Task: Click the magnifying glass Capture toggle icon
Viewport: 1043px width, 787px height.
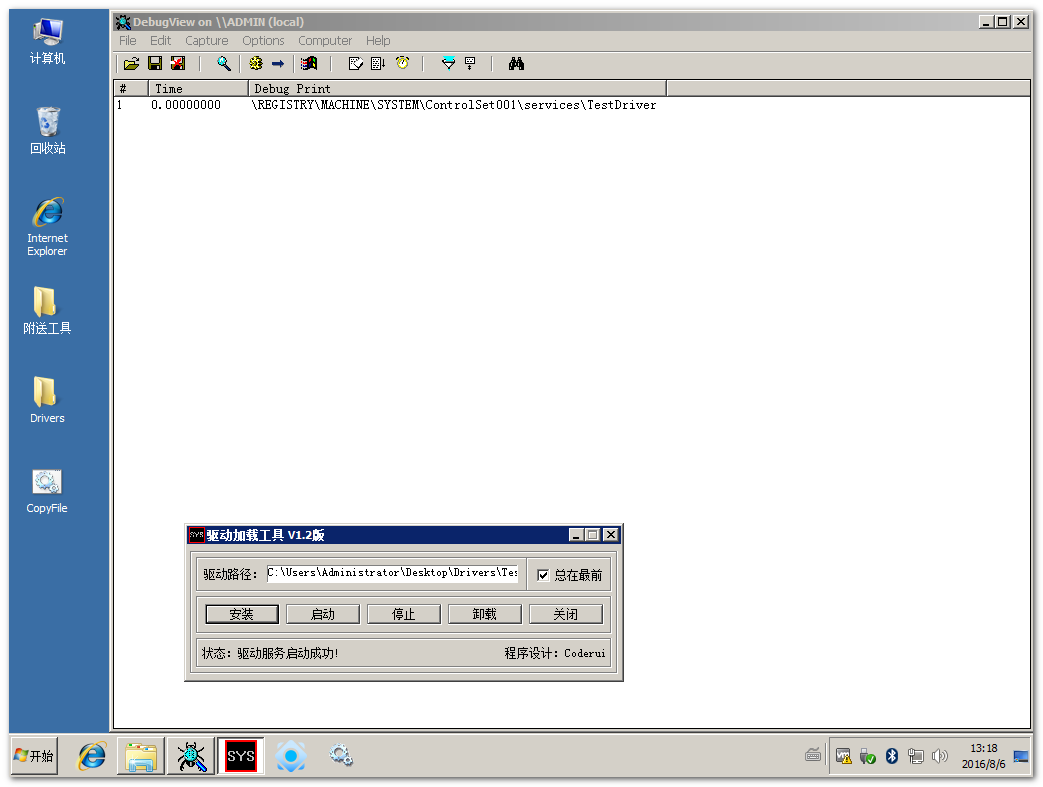Action: pos(224,64)
